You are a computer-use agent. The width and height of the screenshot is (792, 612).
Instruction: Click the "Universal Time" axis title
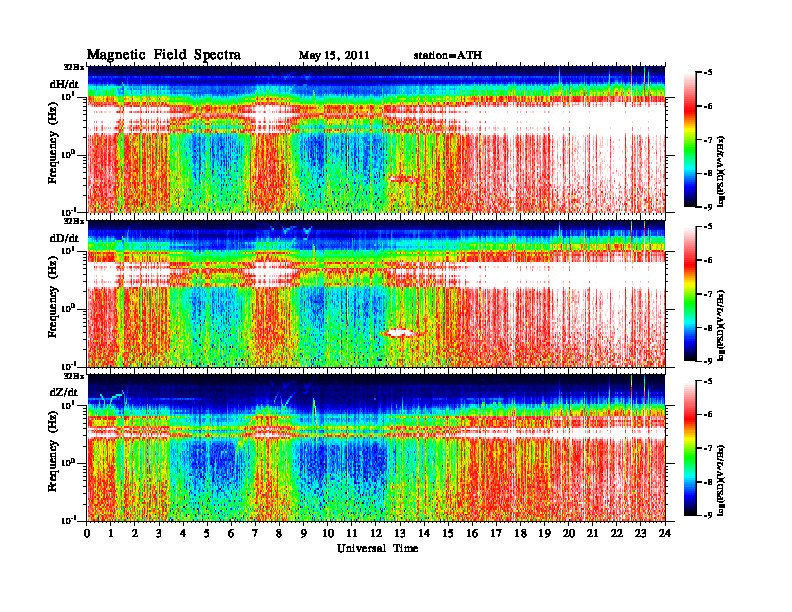(377, 548)
